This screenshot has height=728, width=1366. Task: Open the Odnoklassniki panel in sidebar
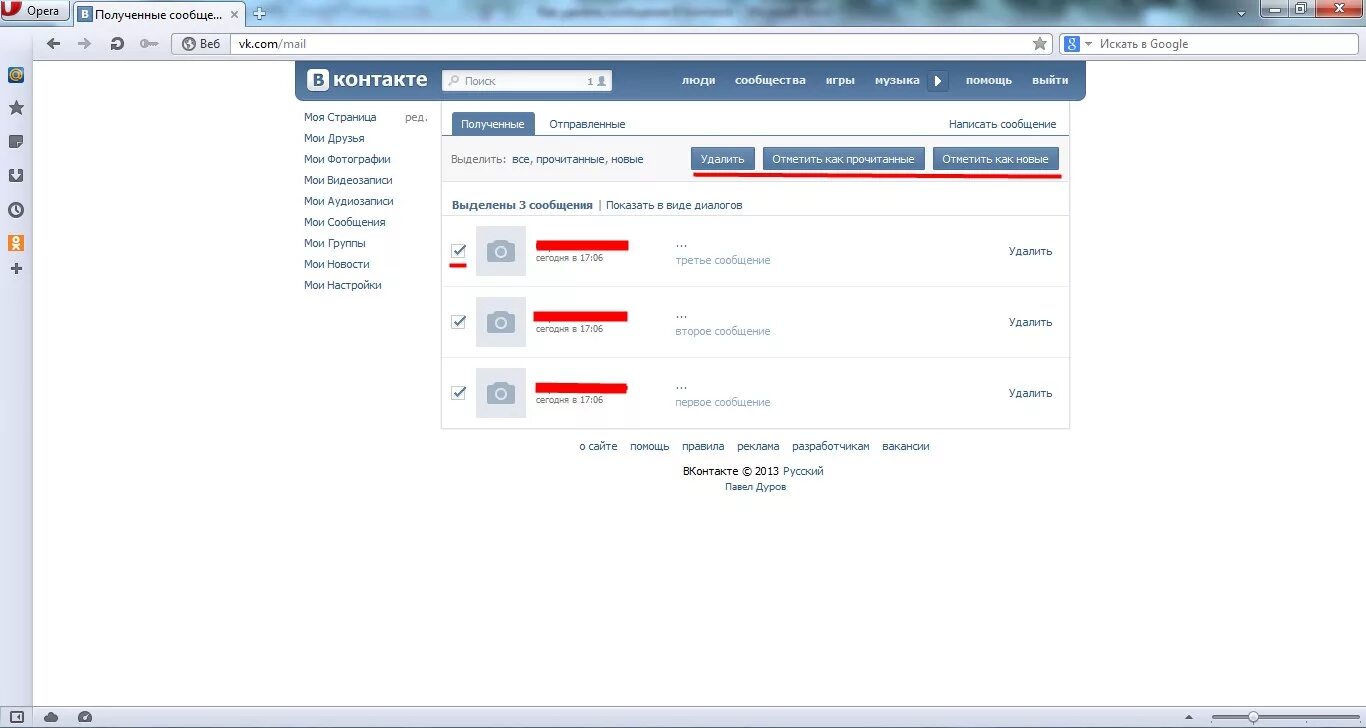point(16,243)
